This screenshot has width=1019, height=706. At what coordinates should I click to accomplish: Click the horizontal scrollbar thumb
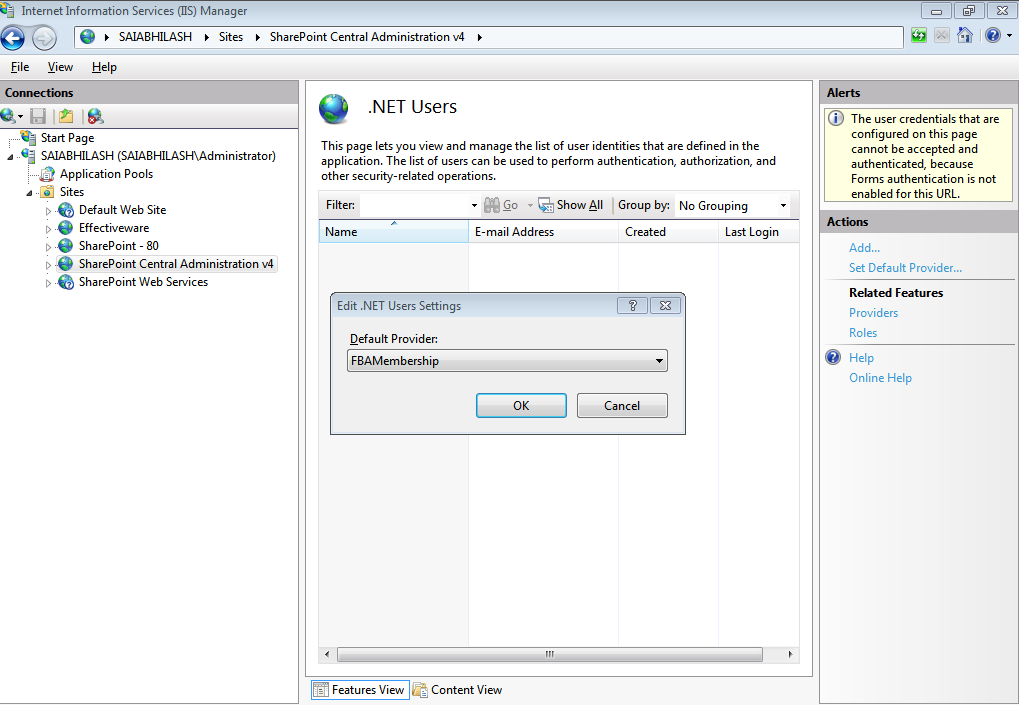[550, 654]
